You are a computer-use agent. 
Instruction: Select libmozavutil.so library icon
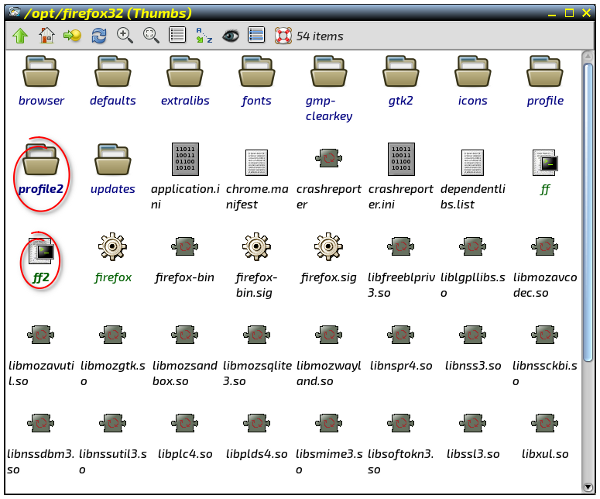[x=41, y=335]
